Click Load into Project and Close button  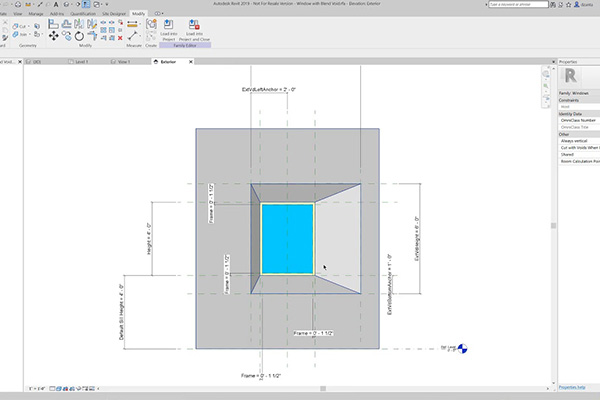[x=194, y=30]
